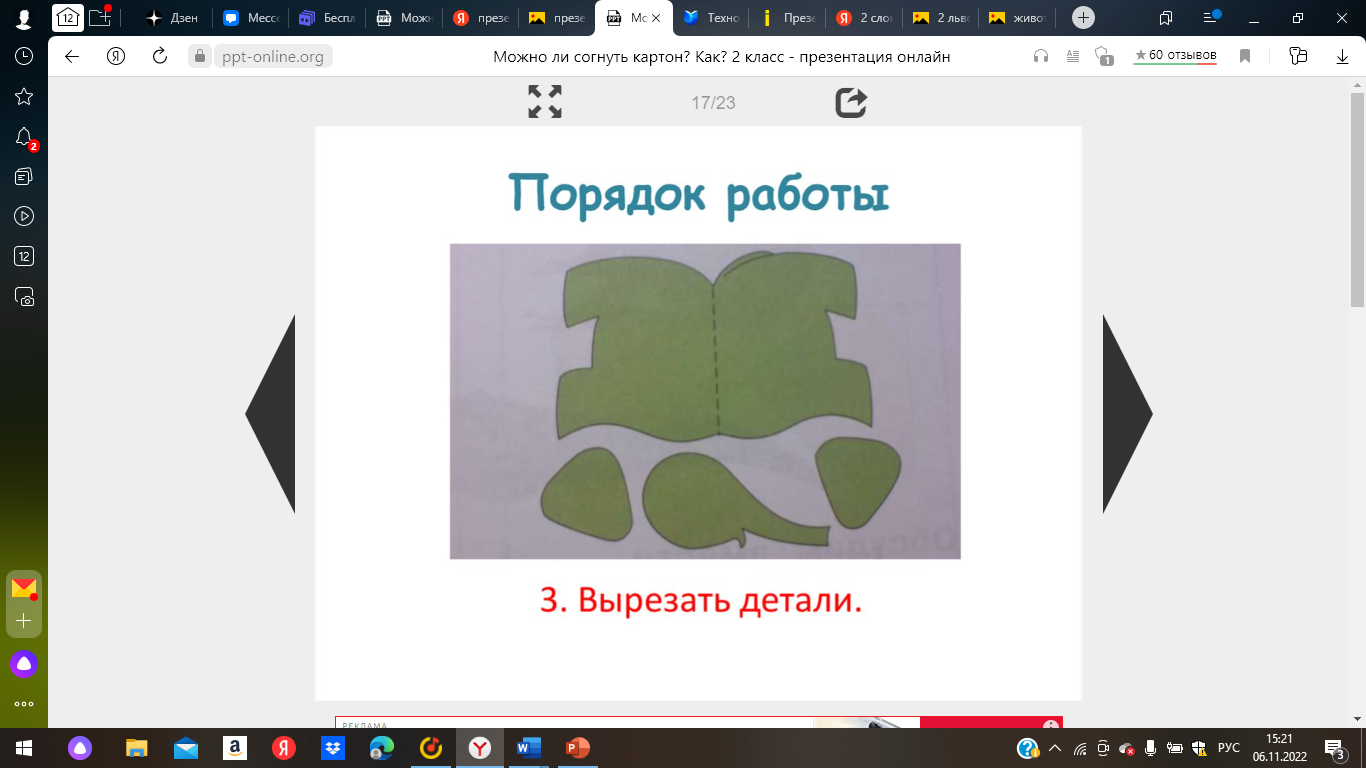Click the browser back arrow
The height and width of the screenshot is (768, 1366).
pyautogui.click(x=72, y=57)
